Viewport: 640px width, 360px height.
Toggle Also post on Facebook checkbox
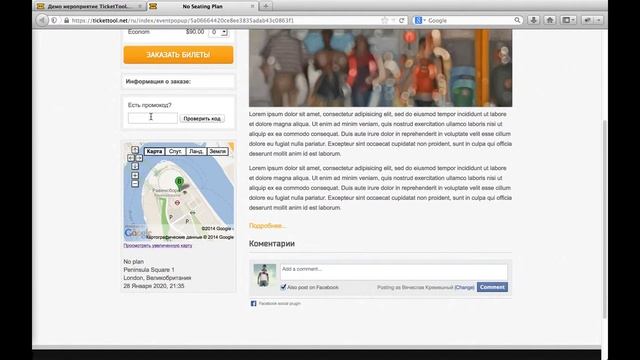tap(283, 287)
